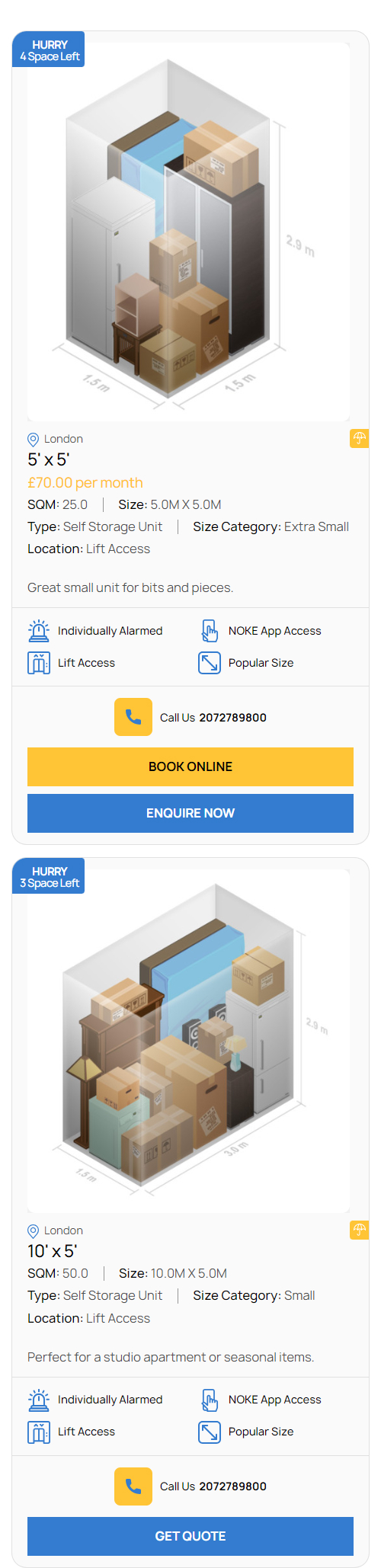Click the 'HURRY 4 Space Left' badge
Viewport: 381px width, 1568px height.
pos(49,50)
